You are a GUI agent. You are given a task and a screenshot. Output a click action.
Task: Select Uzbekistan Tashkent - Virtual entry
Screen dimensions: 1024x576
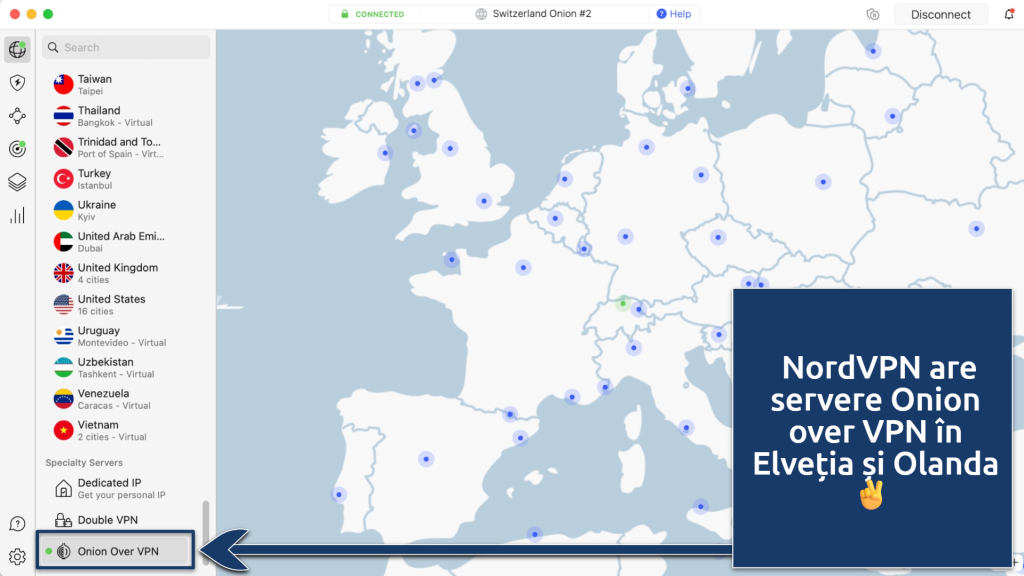[x=124, y=367]
